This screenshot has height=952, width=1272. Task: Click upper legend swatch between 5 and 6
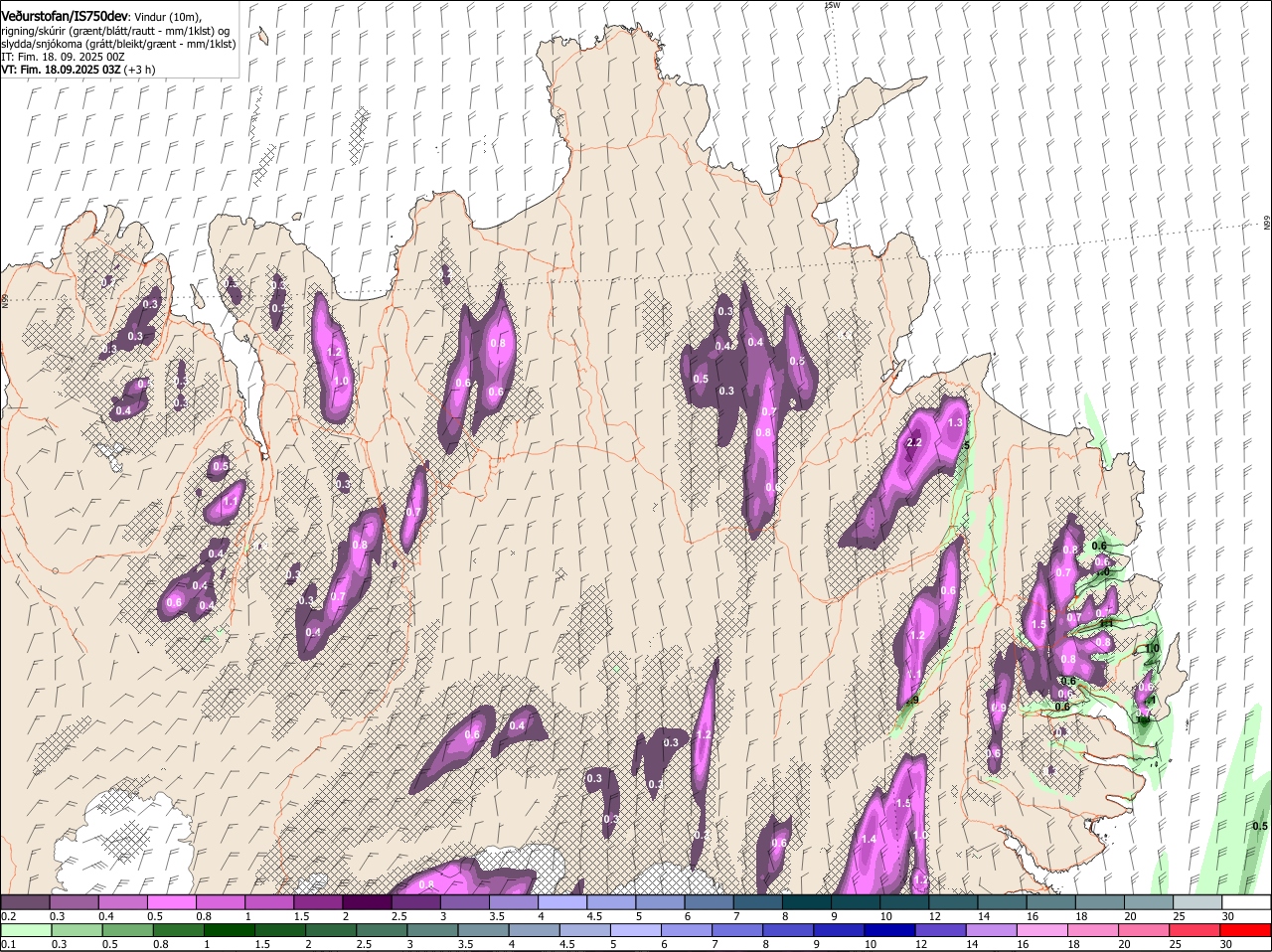click(x=660, y=901)
